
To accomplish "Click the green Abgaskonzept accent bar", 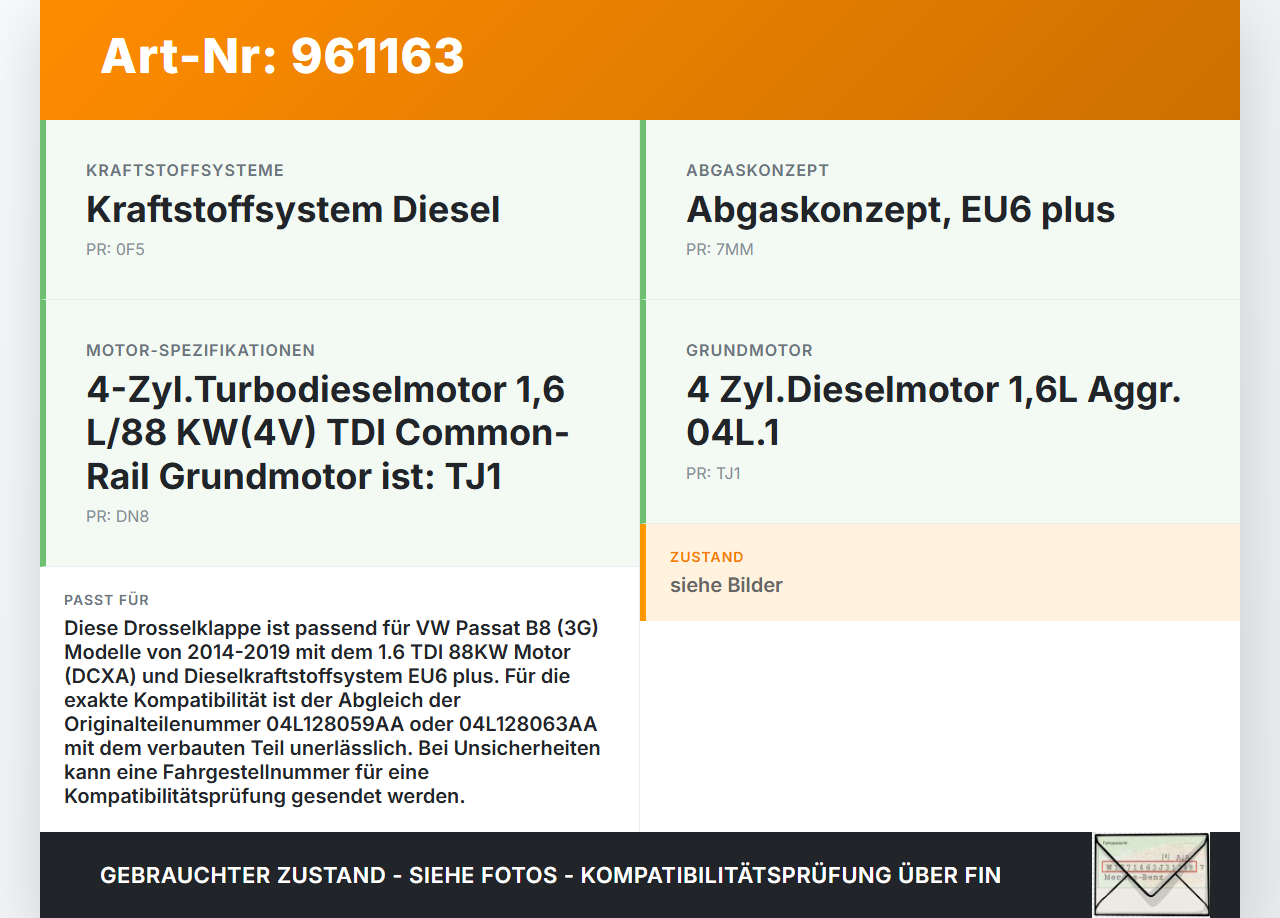I will 643,210.
